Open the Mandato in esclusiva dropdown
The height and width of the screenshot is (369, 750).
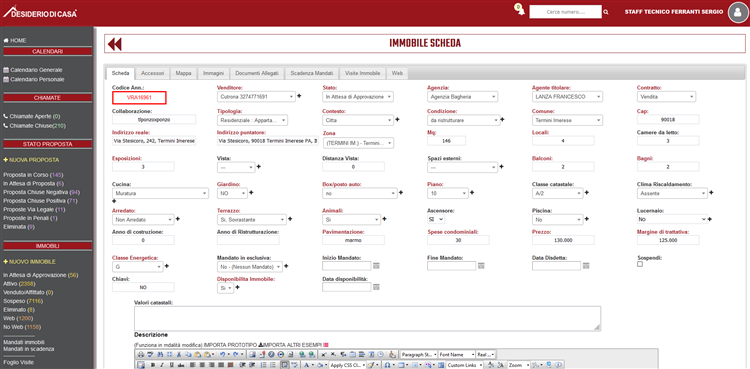[x=250, y=266]
